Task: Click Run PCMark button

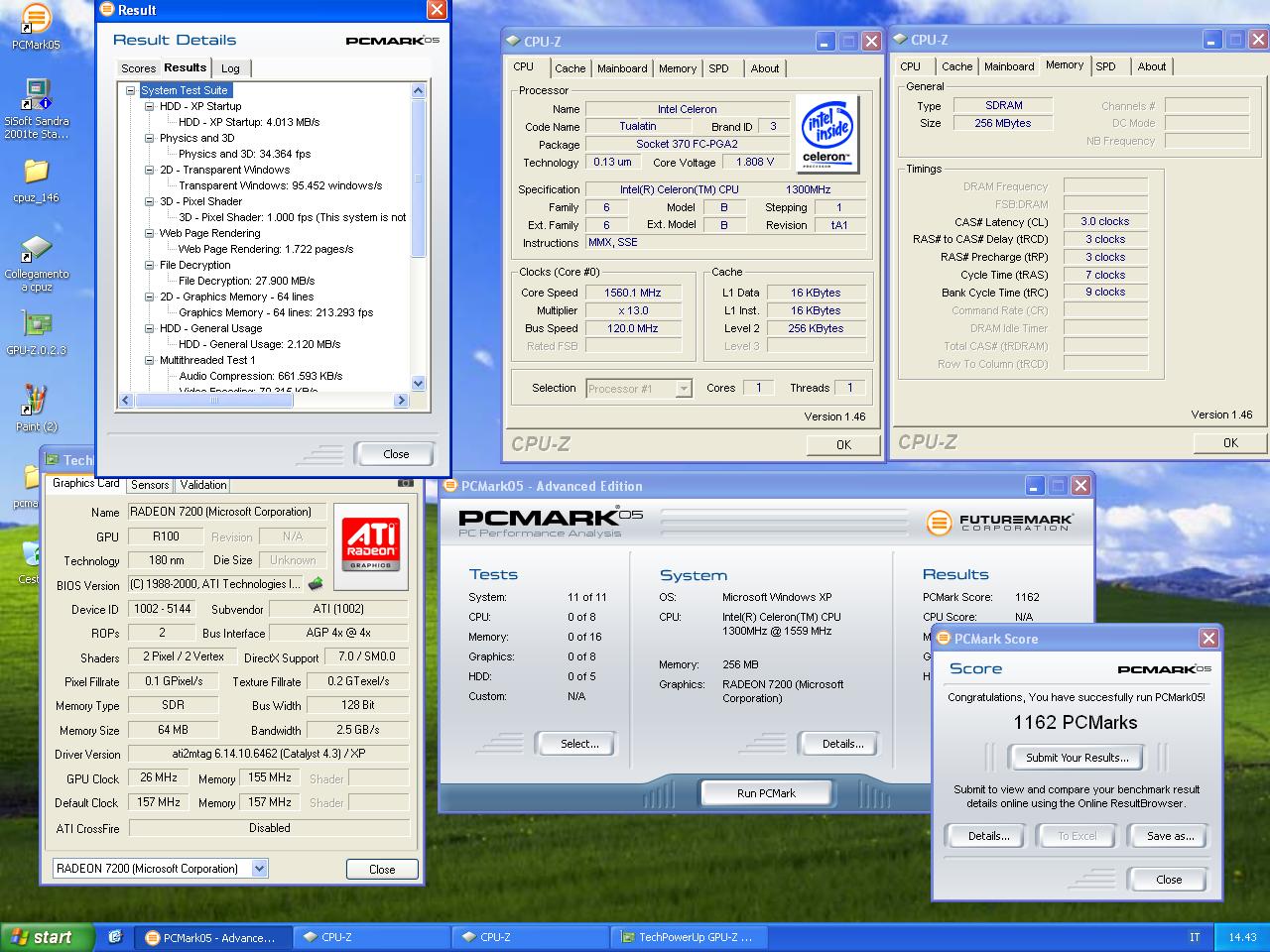Action: point(766,793)
